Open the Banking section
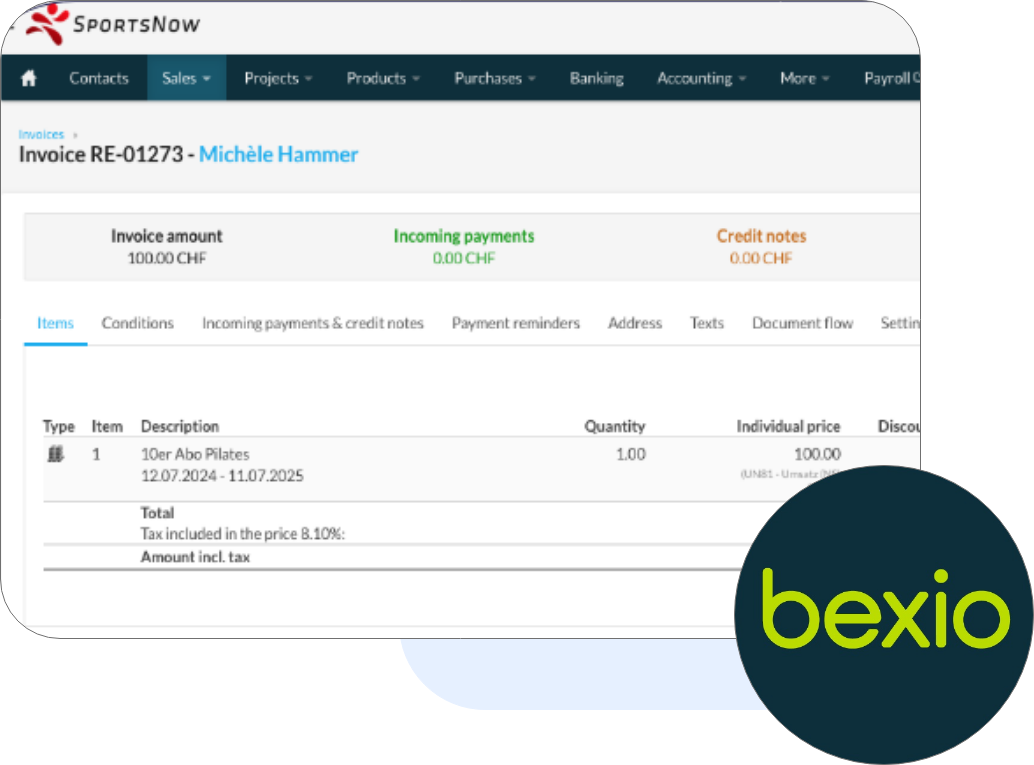Image resolution: width=1034 pixels, height=765 pixels. [596, 79]
